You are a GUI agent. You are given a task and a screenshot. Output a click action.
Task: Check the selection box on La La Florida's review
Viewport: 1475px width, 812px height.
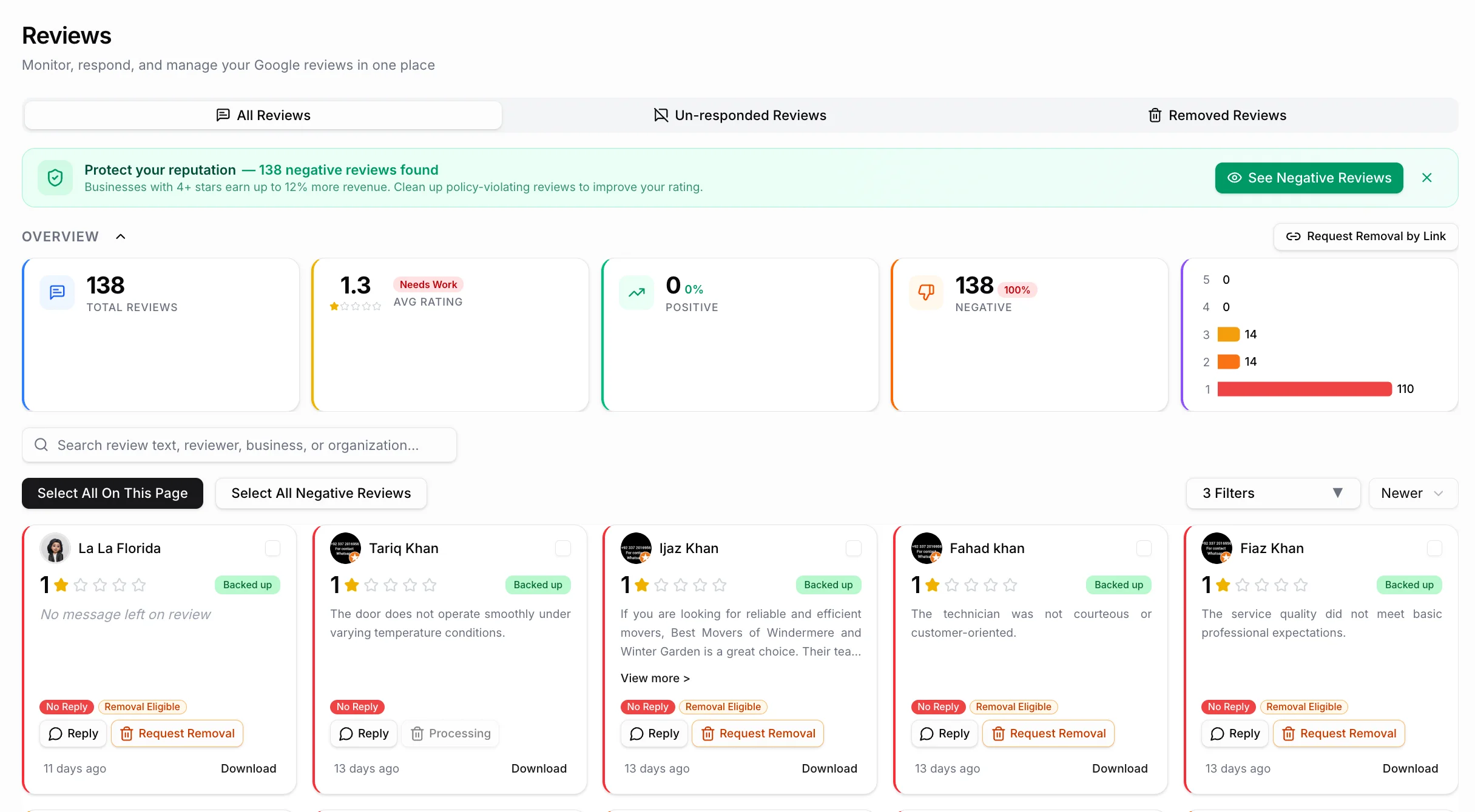click(x=272, y=548)
